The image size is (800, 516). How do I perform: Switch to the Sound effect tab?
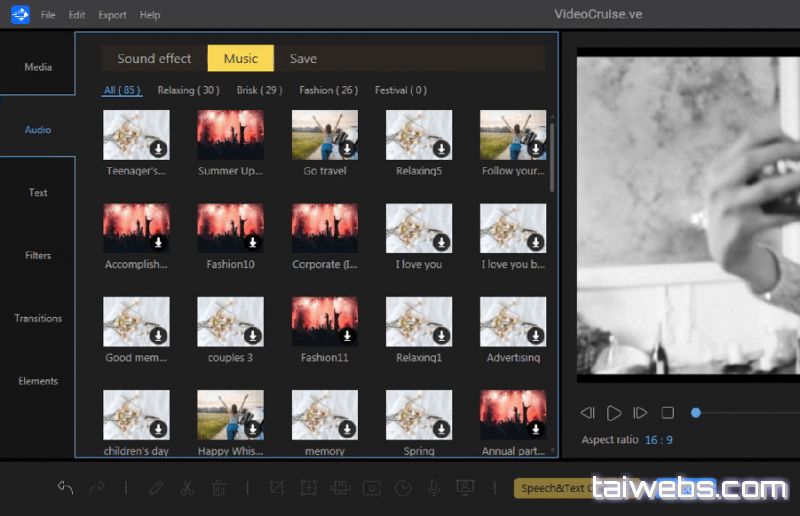pyautogui.click(x=154, y=58)
